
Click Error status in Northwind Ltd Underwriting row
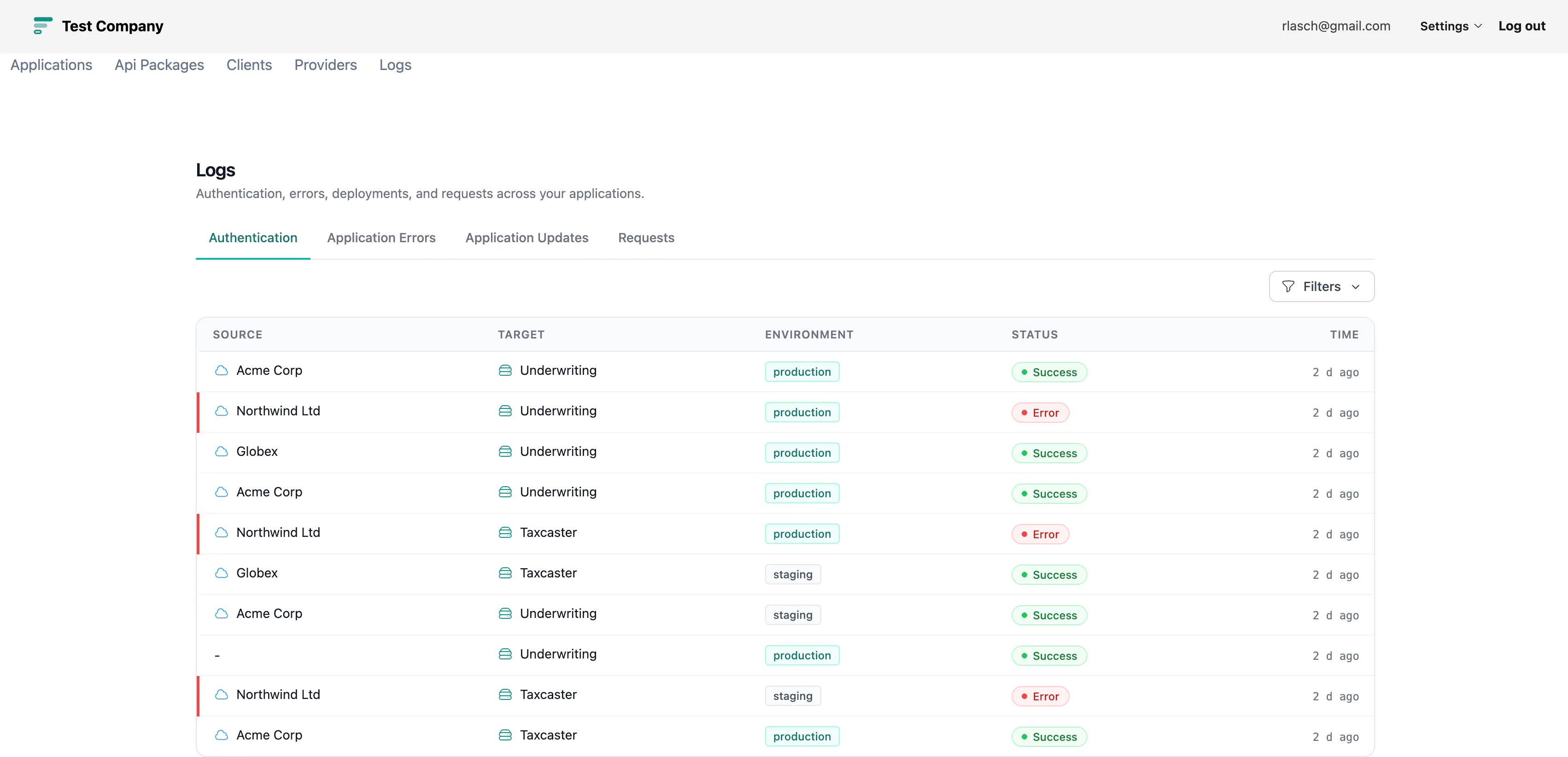click(x=1040, y=413)
